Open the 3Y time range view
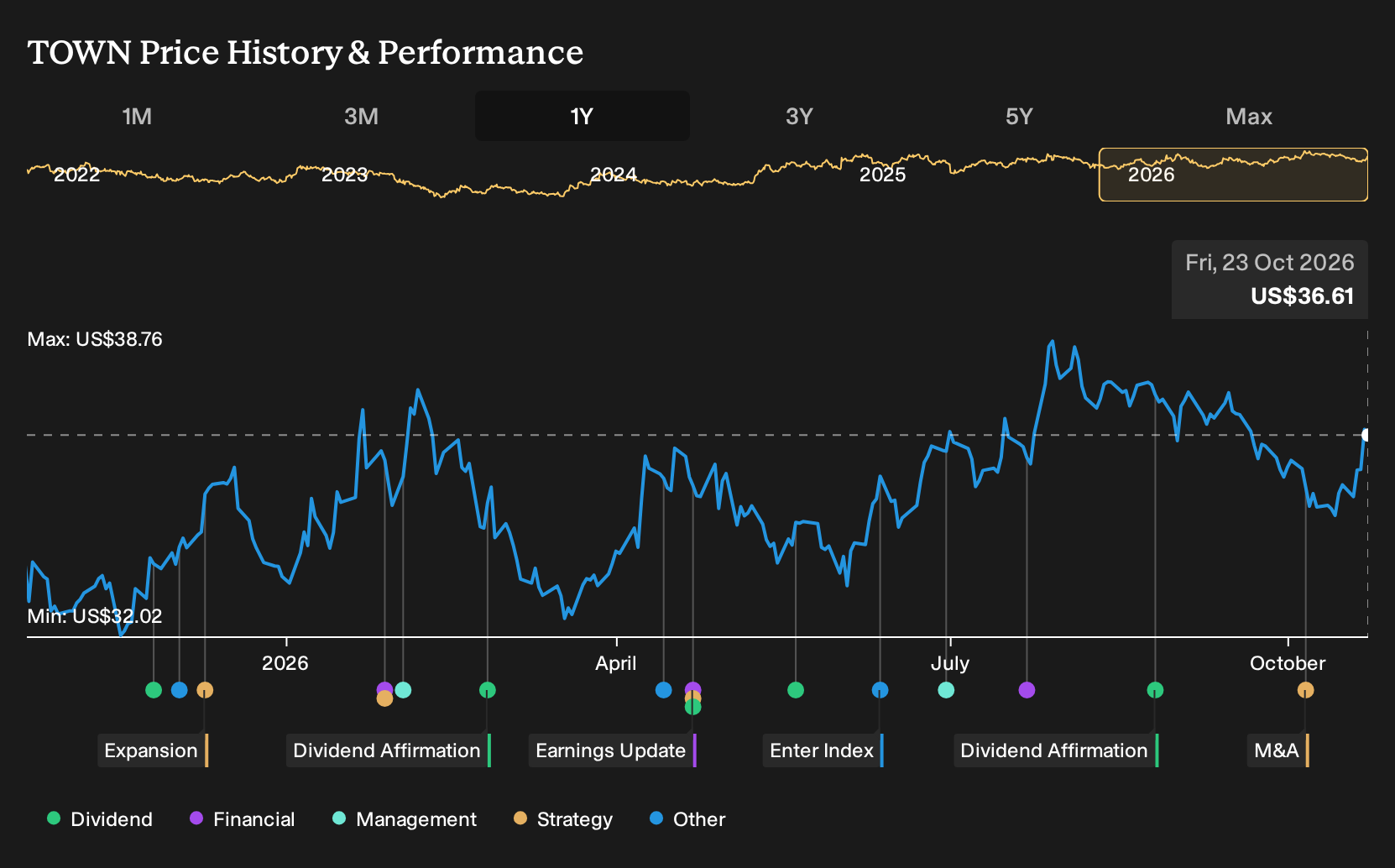Viewport: 1395px width, 868px height. 799,116
